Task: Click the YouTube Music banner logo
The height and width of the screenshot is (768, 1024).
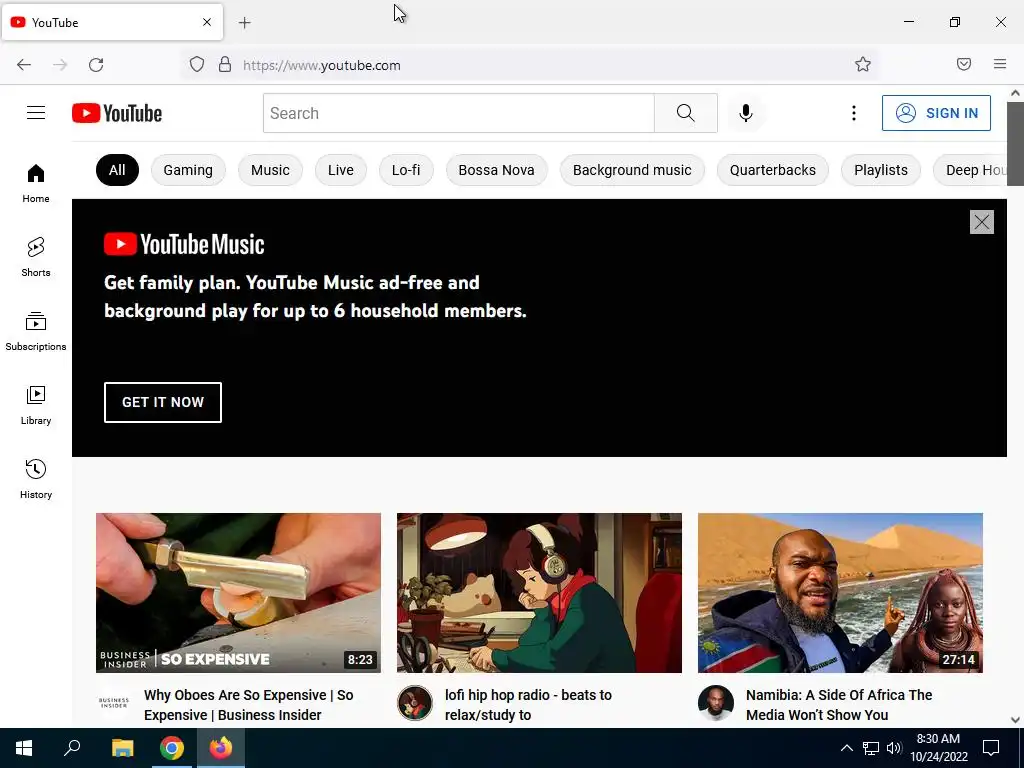Action: click(x=184, y=244)
